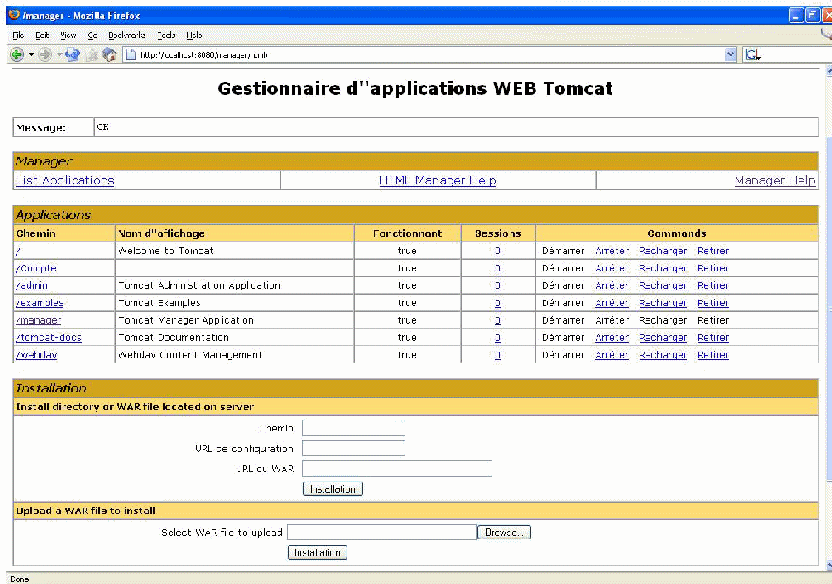Click the Google search engine icon
This screenshot has width=832, height=584.
752,55
